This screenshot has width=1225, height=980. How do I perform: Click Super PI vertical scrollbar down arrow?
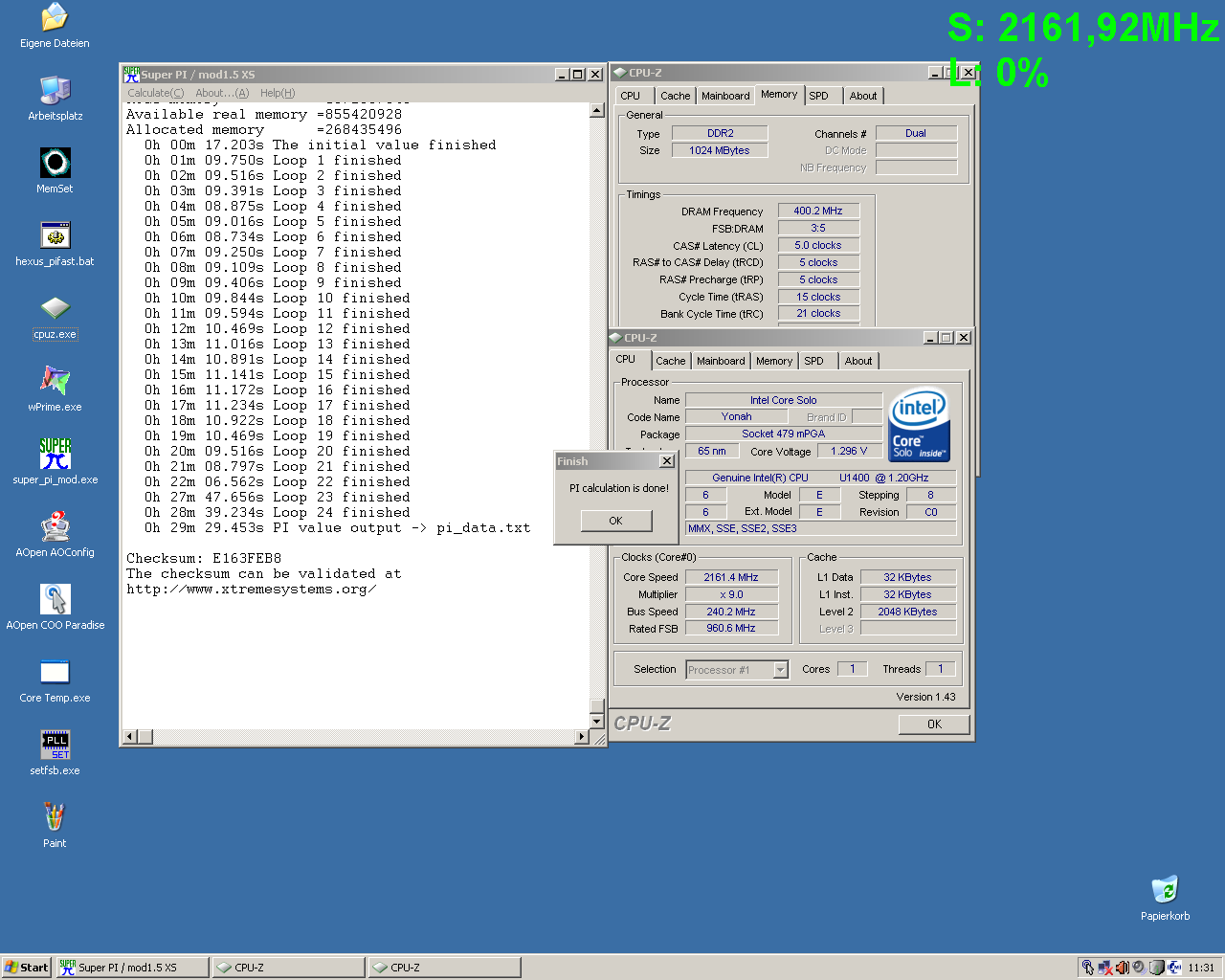[x=597, y=721]
